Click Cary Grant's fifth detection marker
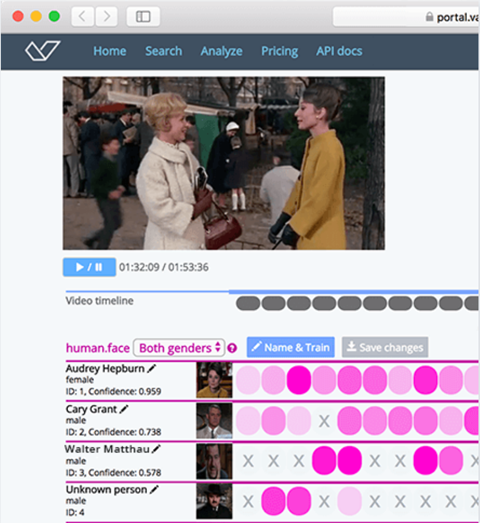Viewport: 480px width, 523px height. 349,421
